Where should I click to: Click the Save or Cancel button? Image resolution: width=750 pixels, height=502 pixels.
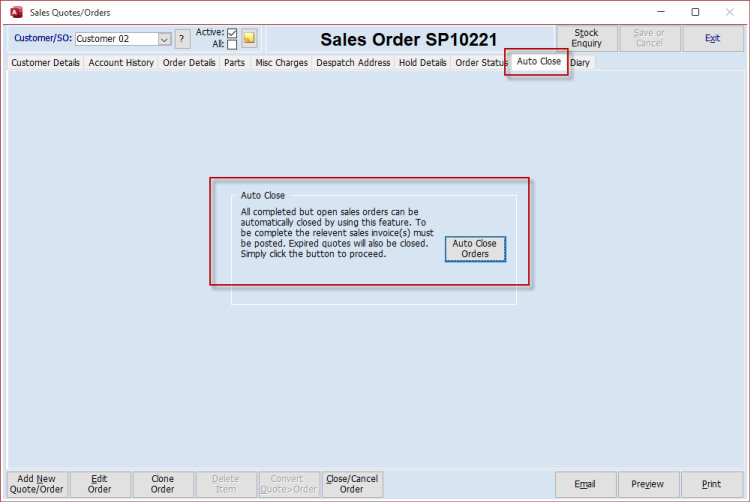click(x=649, y=38)
